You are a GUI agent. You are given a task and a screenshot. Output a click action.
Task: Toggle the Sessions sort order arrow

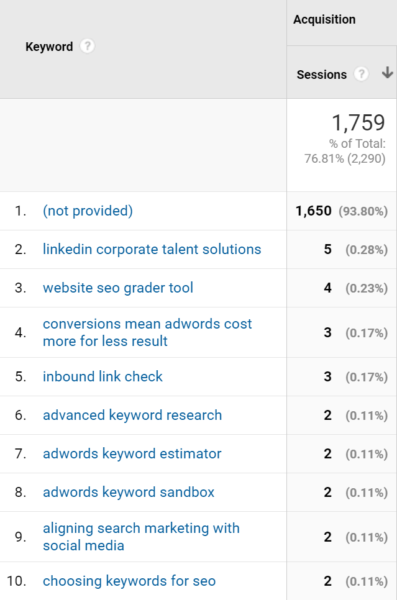pyautogui.click(x=387, y=72)
